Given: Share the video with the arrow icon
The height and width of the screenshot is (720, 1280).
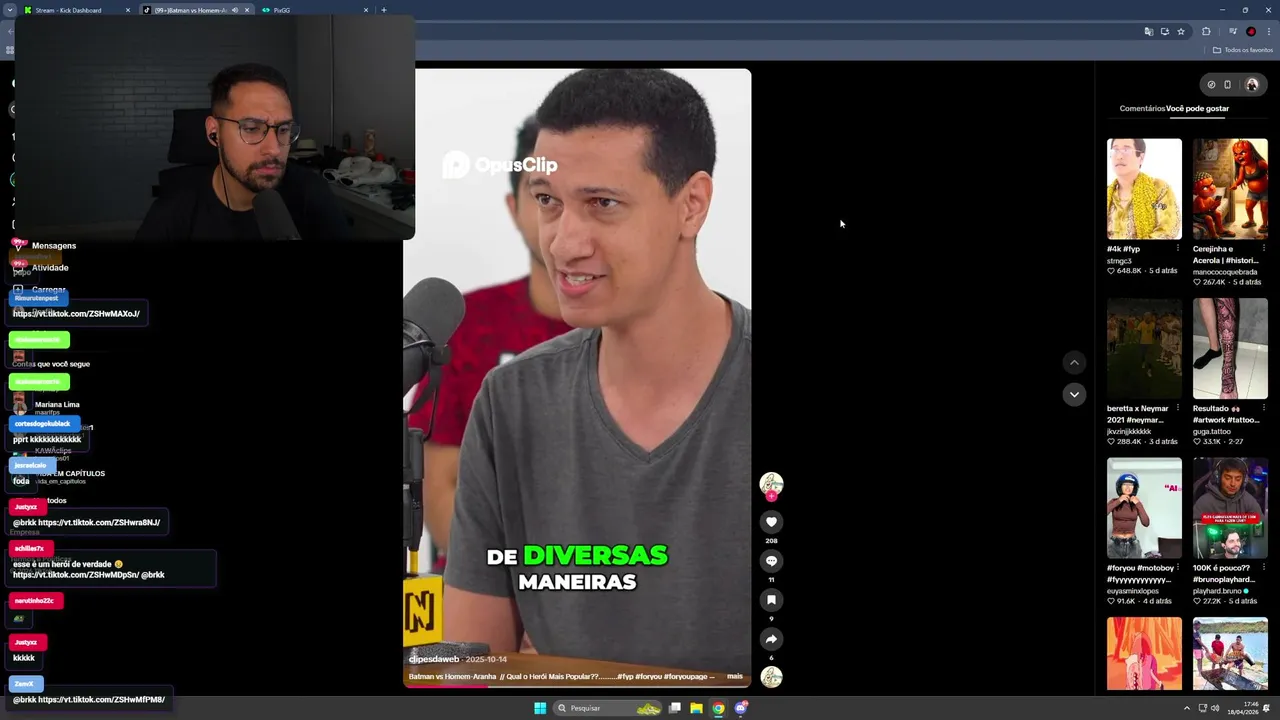Looking at the screenshot, I should 771,639.
